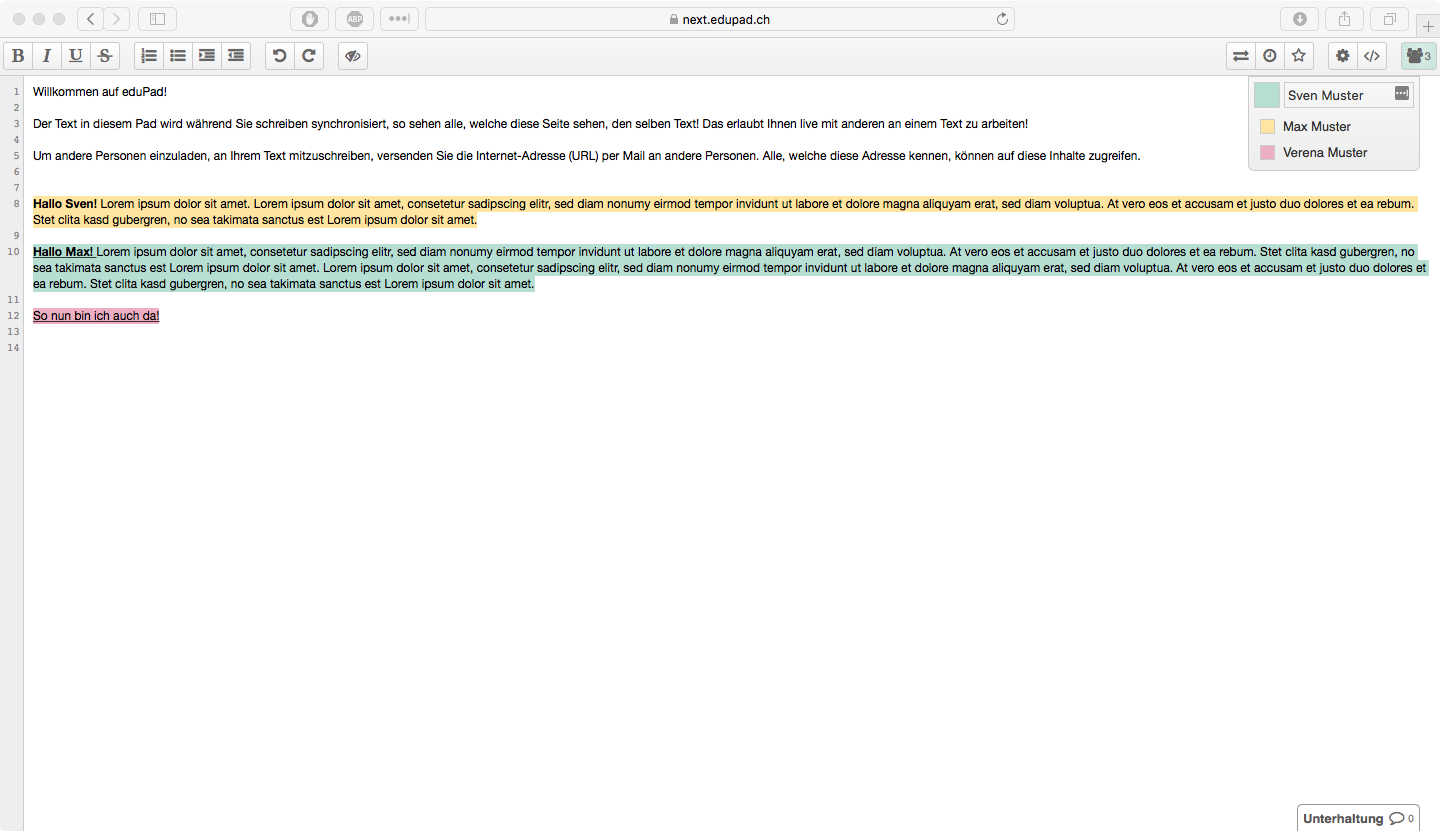Open import/export with arrows icon
The width and height of the screenshot is (1440, 831).
point(1241,56)
